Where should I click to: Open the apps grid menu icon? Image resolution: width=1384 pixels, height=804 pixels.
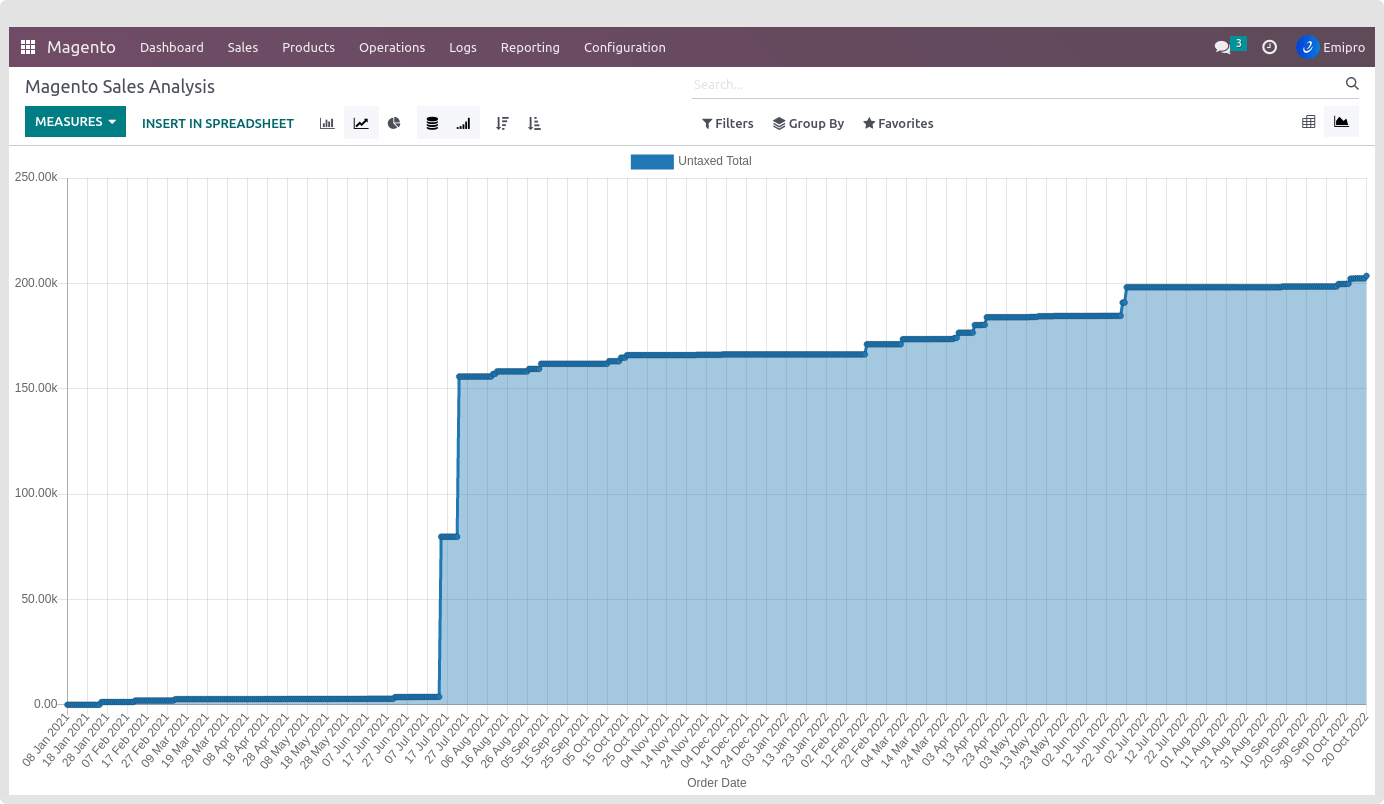click(28, 47)
